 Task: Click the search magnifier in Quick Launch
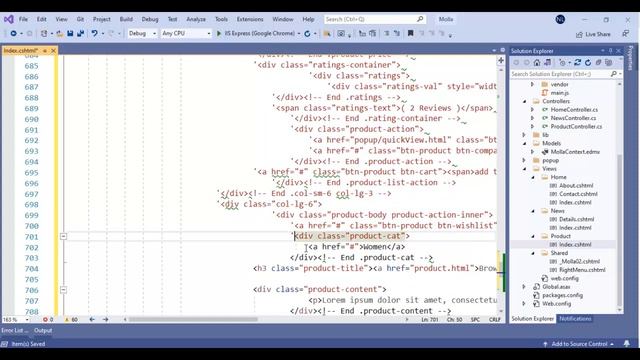click(420, 19)
